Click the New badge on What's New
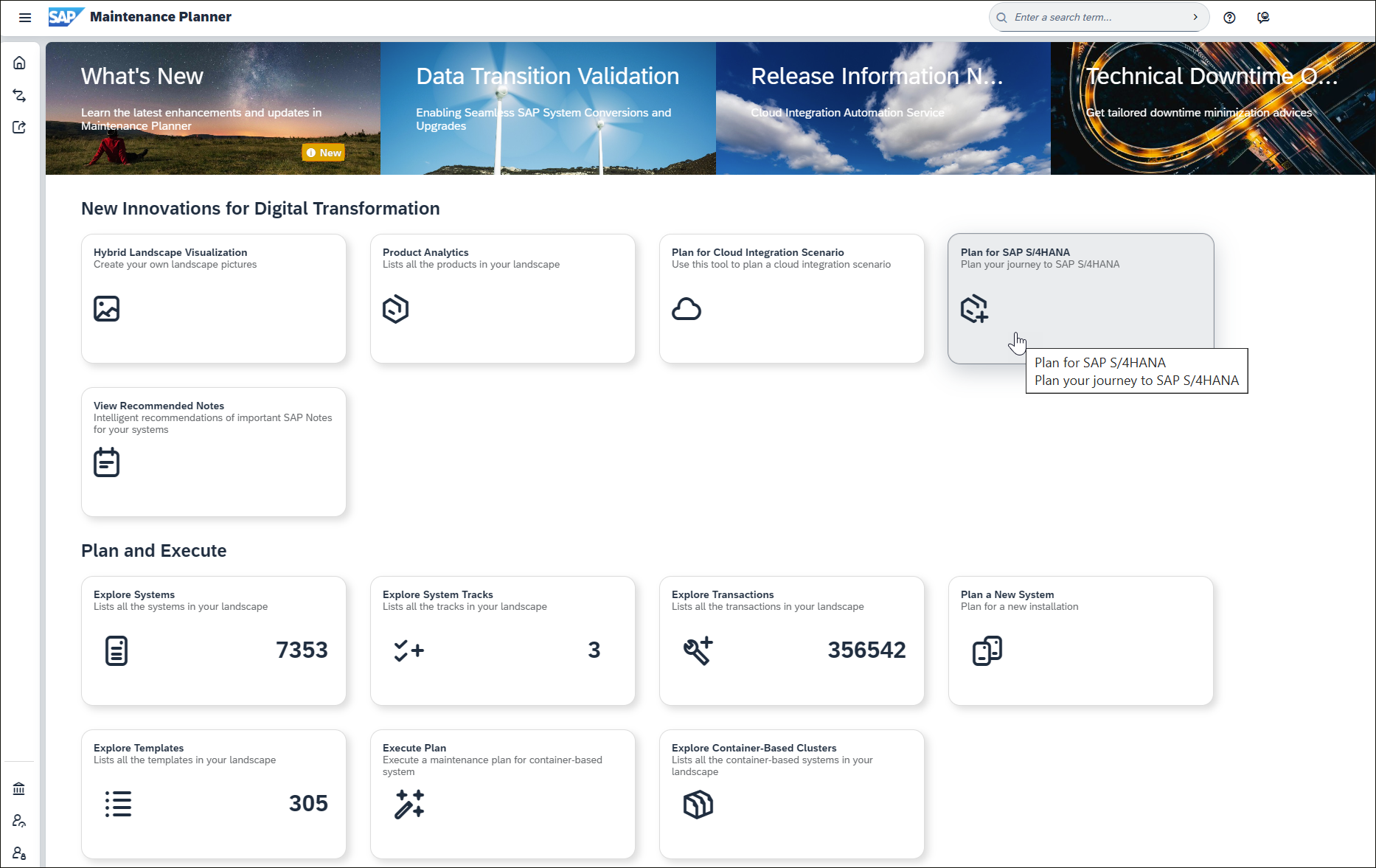This screenshot has height=868, width=1376. 324,153
